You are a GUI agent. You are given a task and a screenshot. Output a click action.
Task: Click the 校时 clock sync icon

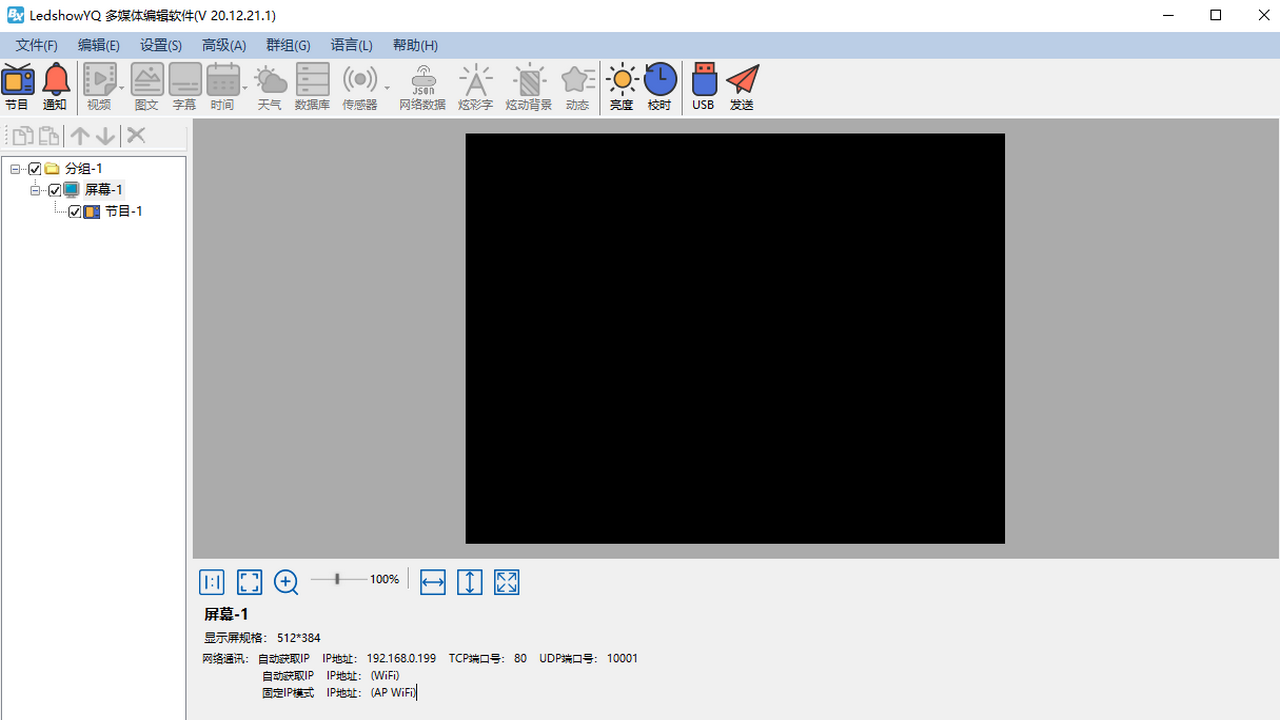point(659,86)
